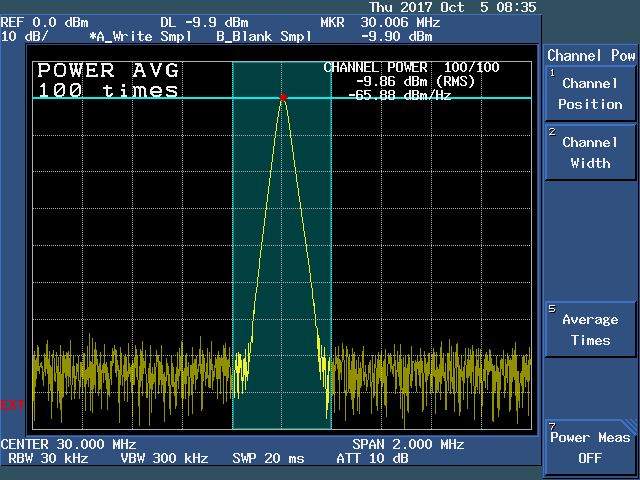Select the 10 dB/ scale label
Screen dimensions: 640x480
[x=24, y=36]
